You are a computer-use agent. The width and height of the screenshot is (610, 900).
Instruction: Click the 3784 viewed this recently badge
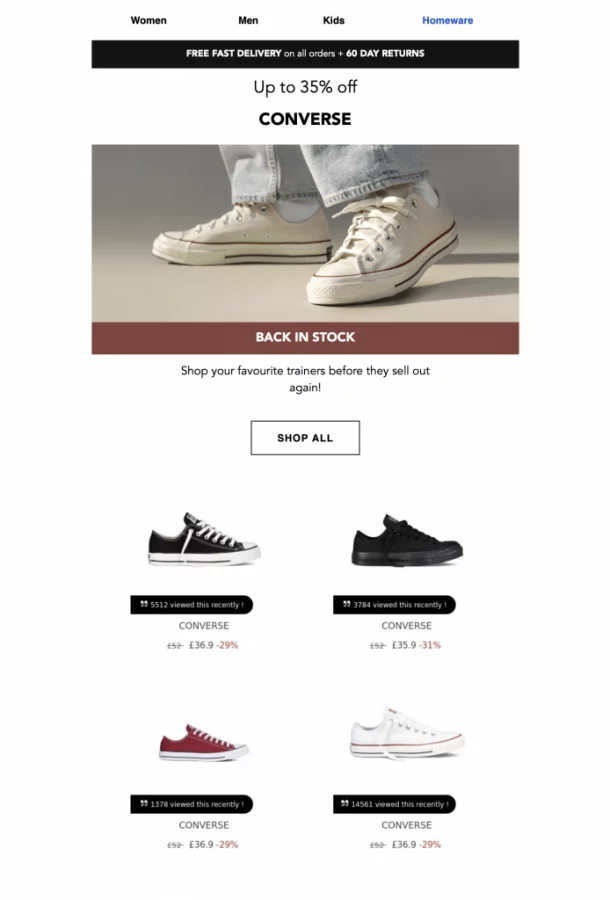(394, 605)
